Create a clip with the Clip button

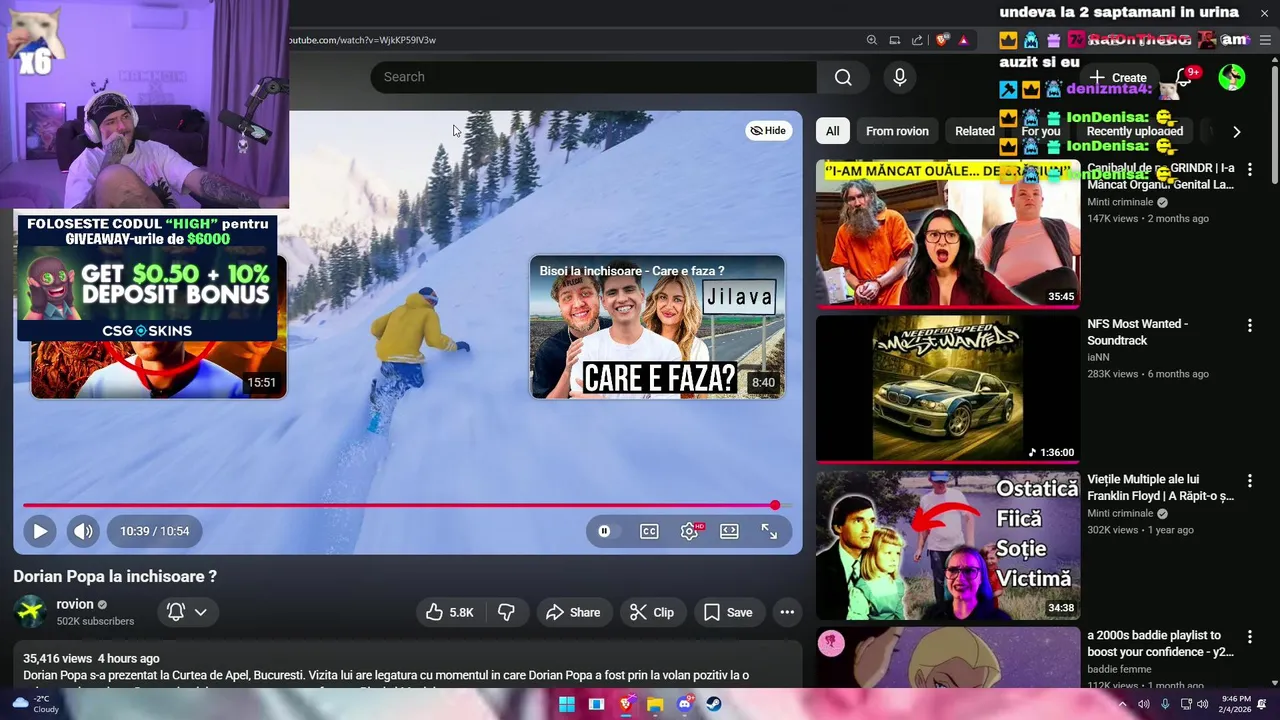coord(652,612)
